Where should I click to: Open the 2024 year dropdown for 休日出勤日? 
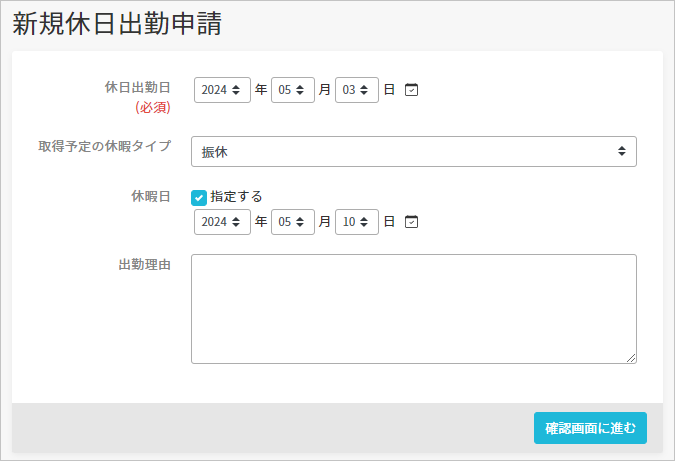pos(222,90)
